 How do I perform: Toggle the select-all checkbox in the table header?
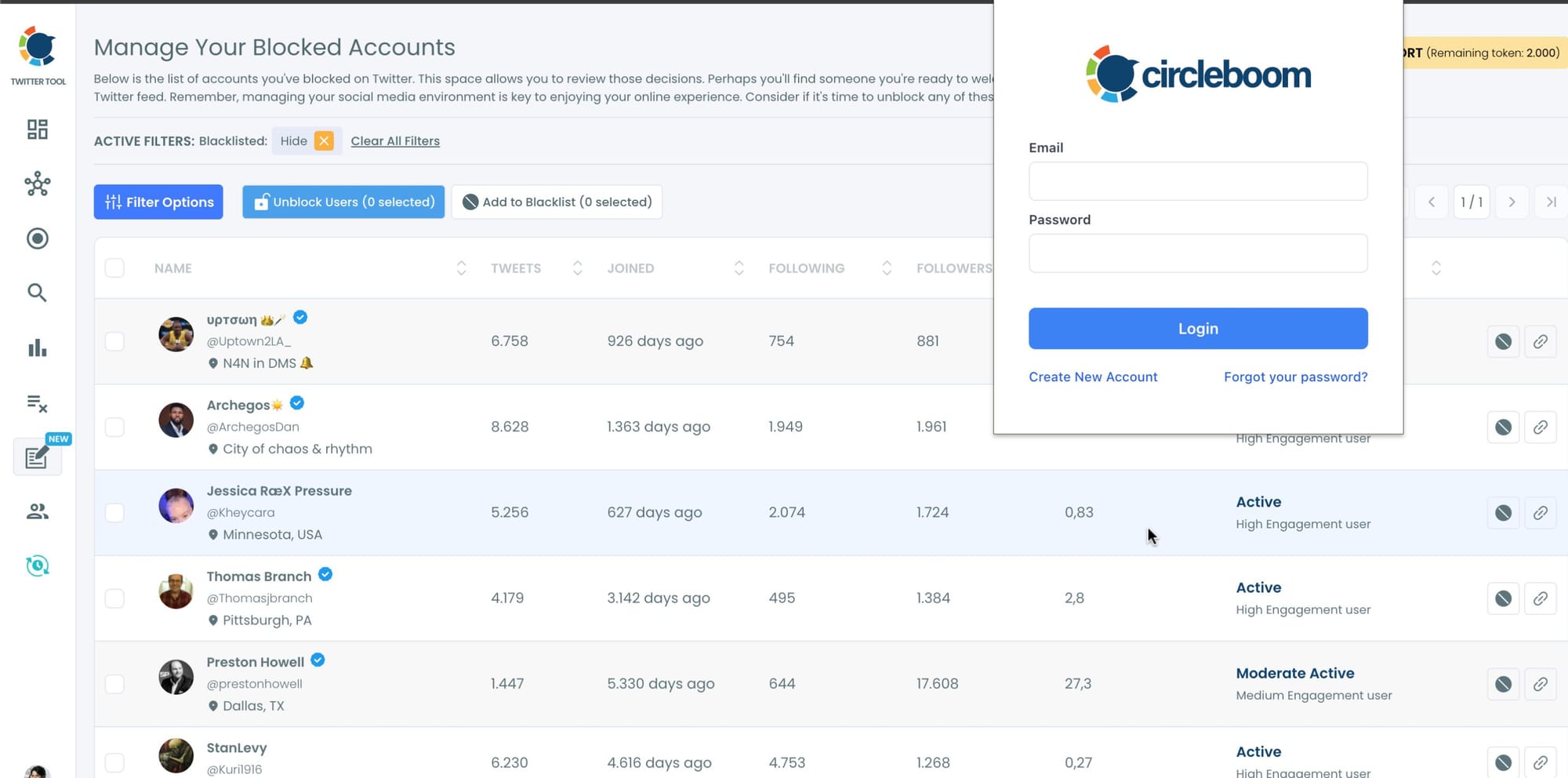point(114,267)
